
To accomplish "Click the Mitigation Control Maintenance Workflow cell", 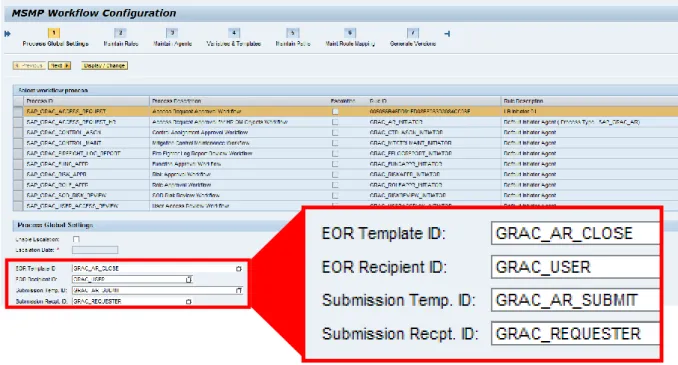I will coord(239,143).
